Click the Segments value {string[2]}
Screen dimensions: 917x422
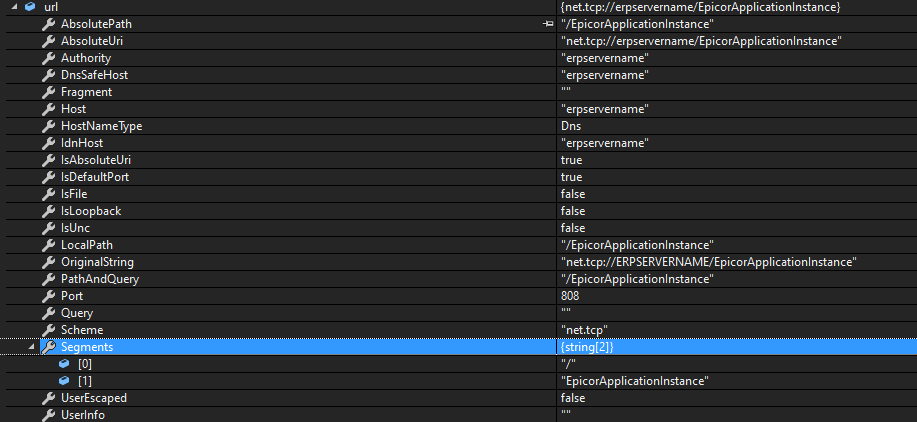(587, 347)
